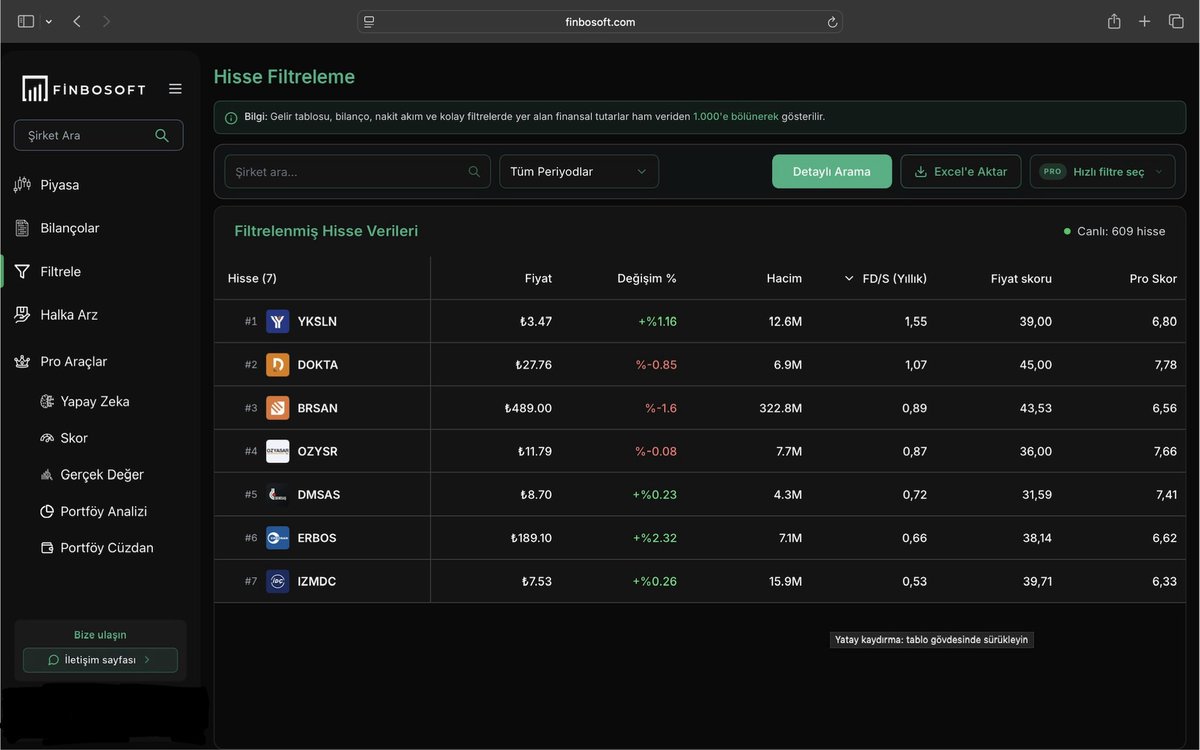The height and width of the screenshot is (750, 1200).
Task: Click the Safari sidebar toggle icon
Action: pos(26,21)
